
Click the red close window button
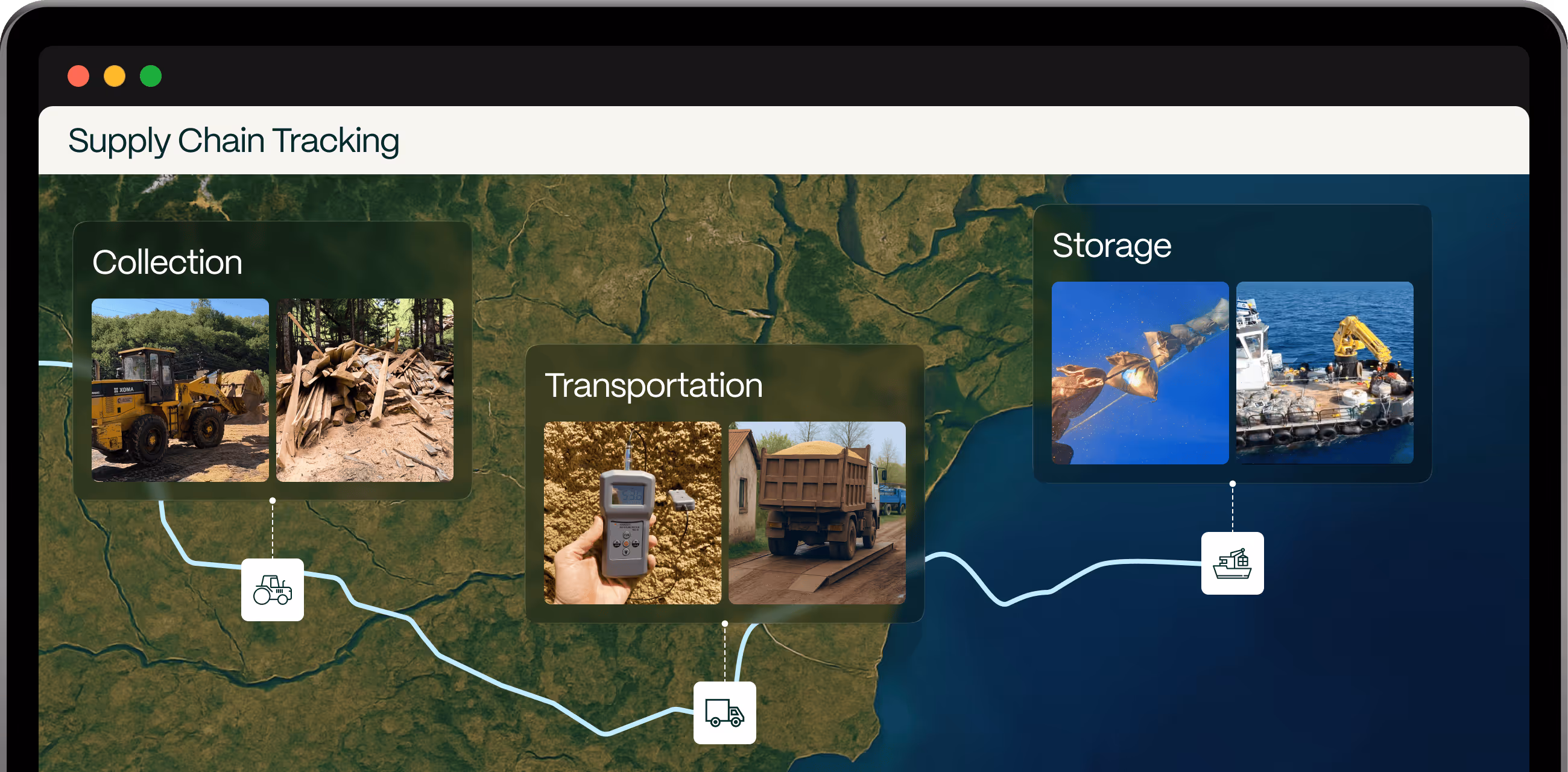tap(78, 76)
